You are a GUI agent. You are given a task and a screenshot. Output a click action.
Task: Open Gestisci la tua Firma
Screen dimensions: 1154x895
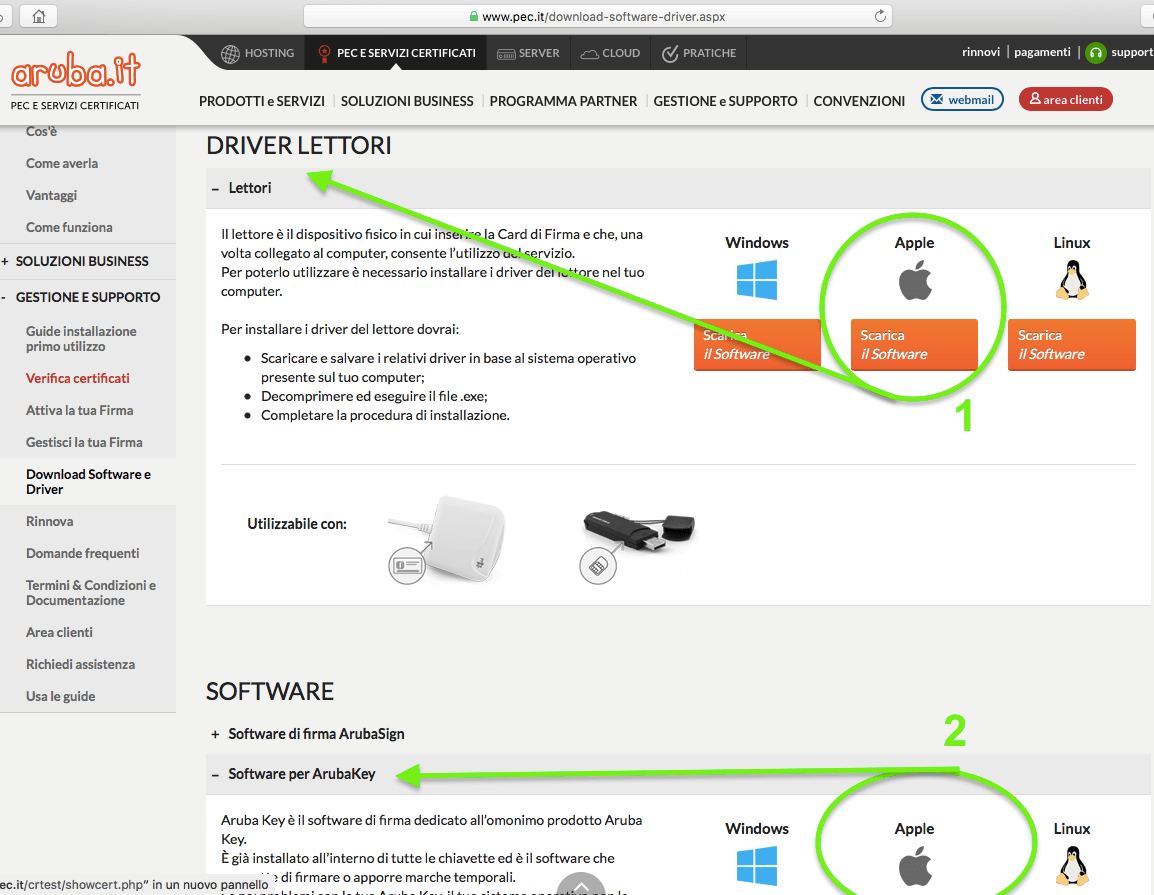click(84, 442)
